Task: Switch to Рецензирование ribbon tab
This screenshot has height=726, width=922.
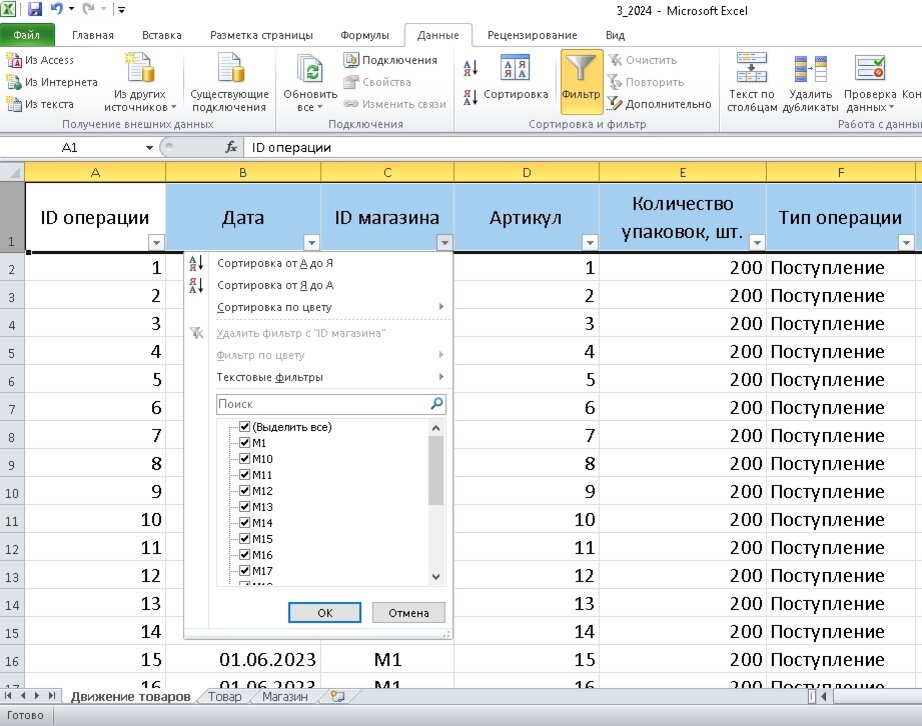Action: click(x=532, y=35)
